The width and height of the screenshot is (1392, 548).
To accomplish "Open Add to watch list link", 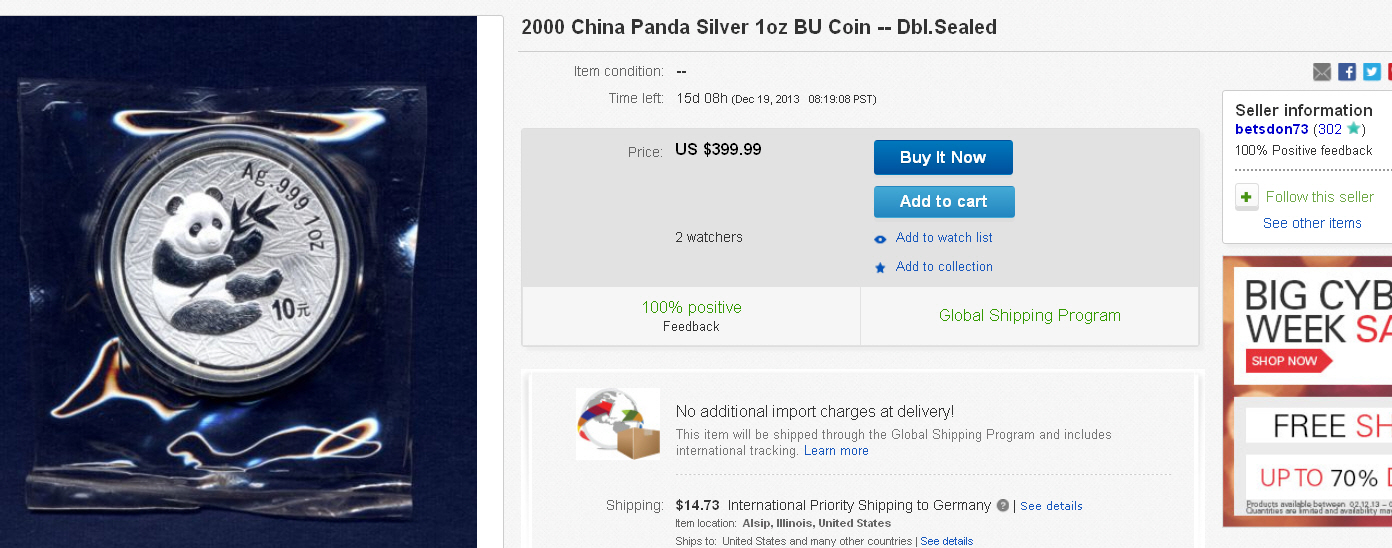I will [x=944, y=238].
